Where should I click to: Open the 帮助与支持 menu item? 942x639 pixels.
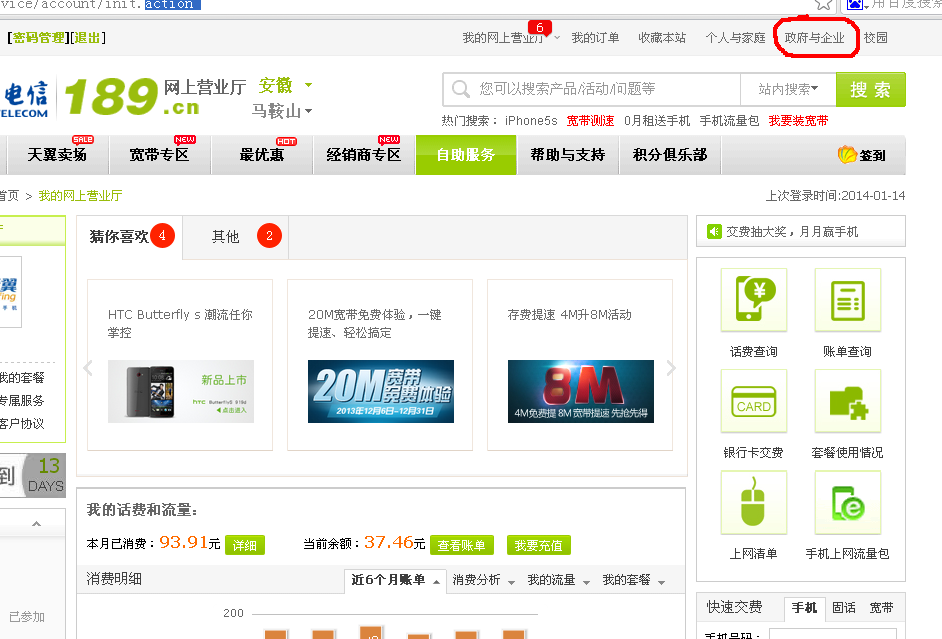[568, 155]
